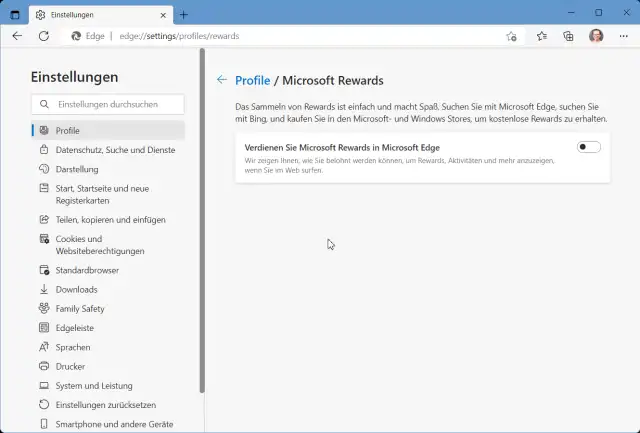
Task: Close the Einstellungen tab
Action: pos(163,15)
